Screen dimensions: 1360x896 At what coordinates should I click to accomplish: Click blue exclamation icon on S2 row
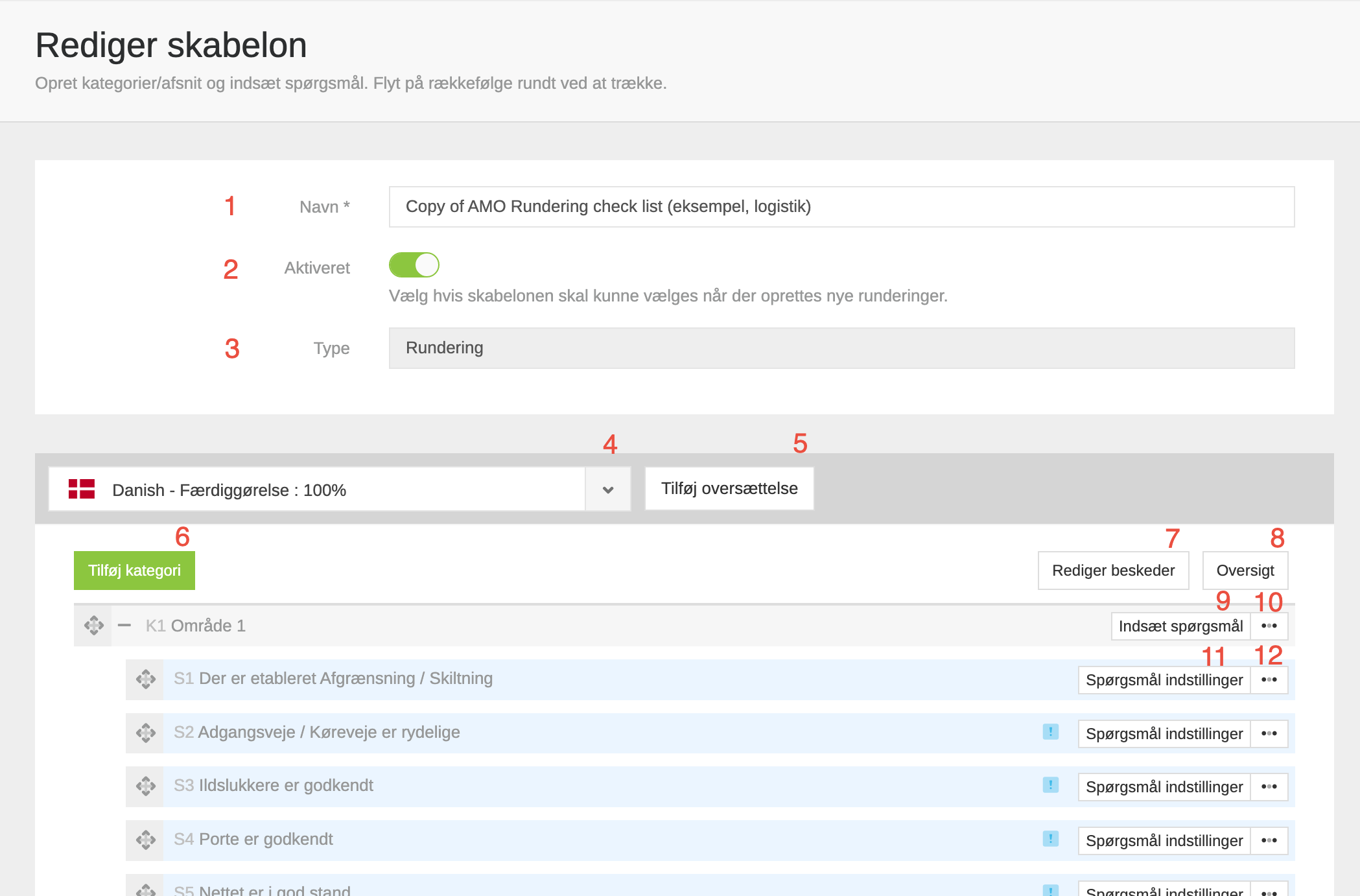tap(1050, 732)
